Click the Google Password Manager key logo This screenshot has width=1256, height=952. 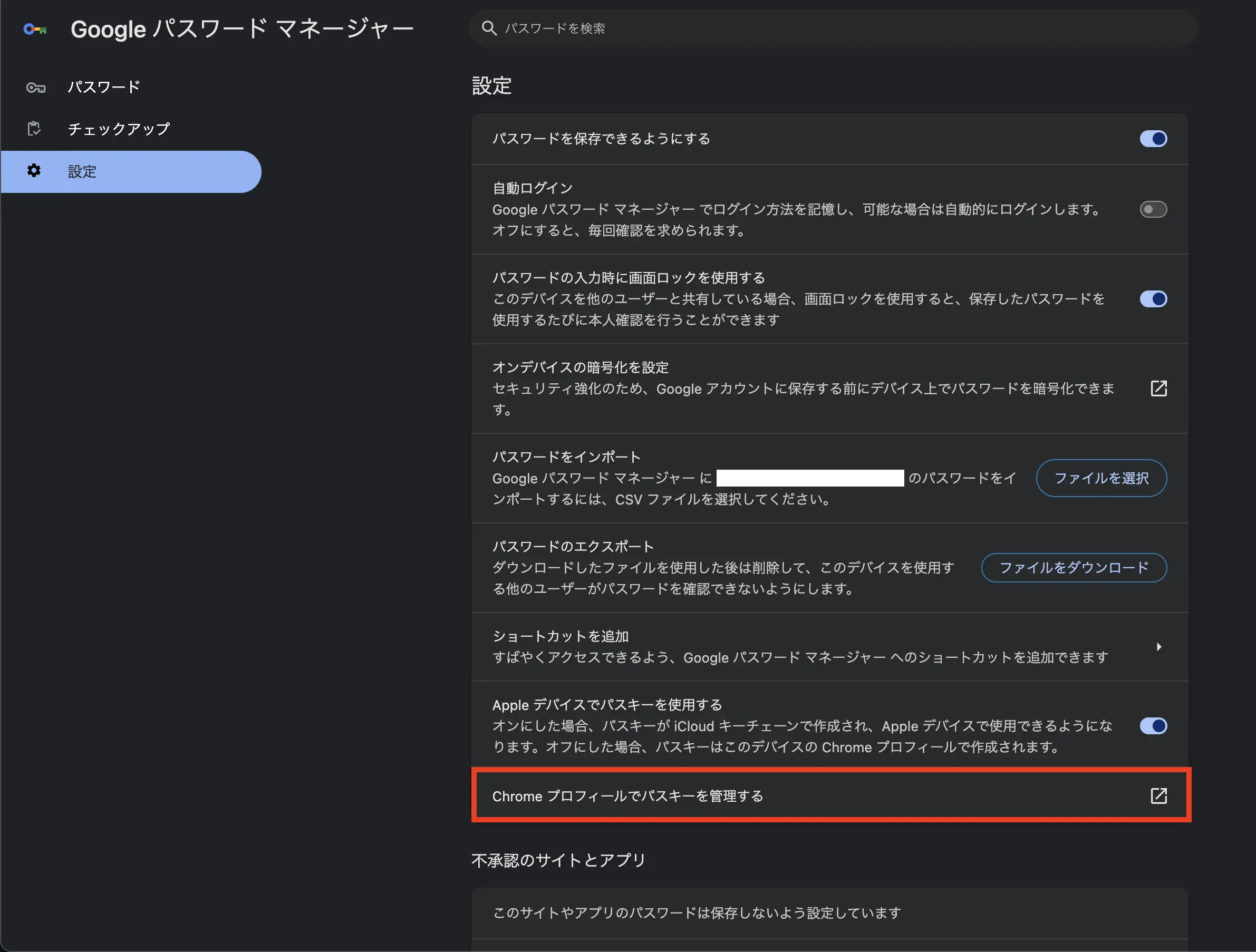tap(35, 29)
